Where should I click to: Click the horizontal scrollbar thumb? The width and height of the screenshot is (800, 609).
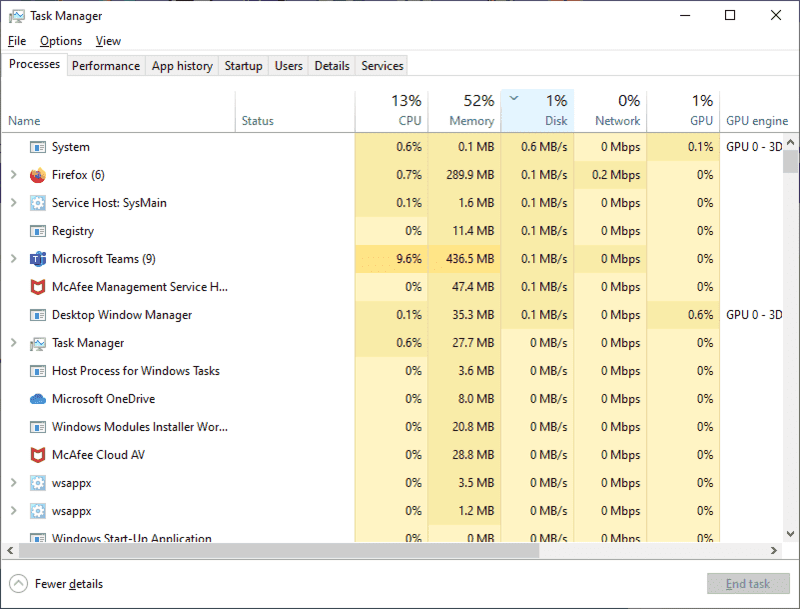279,550
